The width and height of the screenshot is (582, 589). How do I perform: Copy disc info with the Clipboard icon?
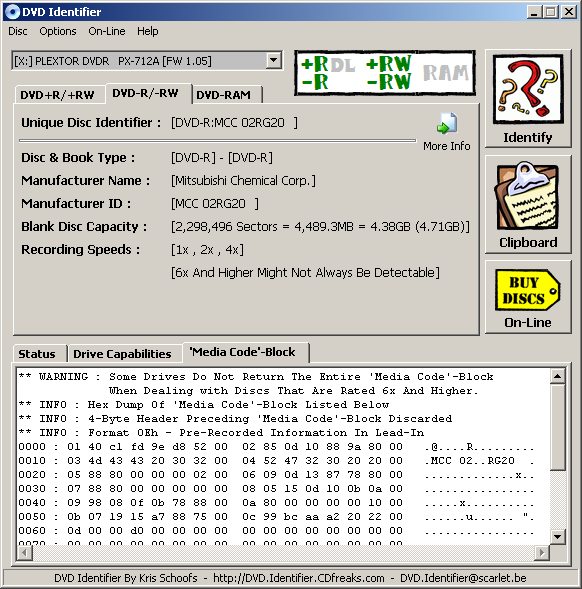click(528, 196)
